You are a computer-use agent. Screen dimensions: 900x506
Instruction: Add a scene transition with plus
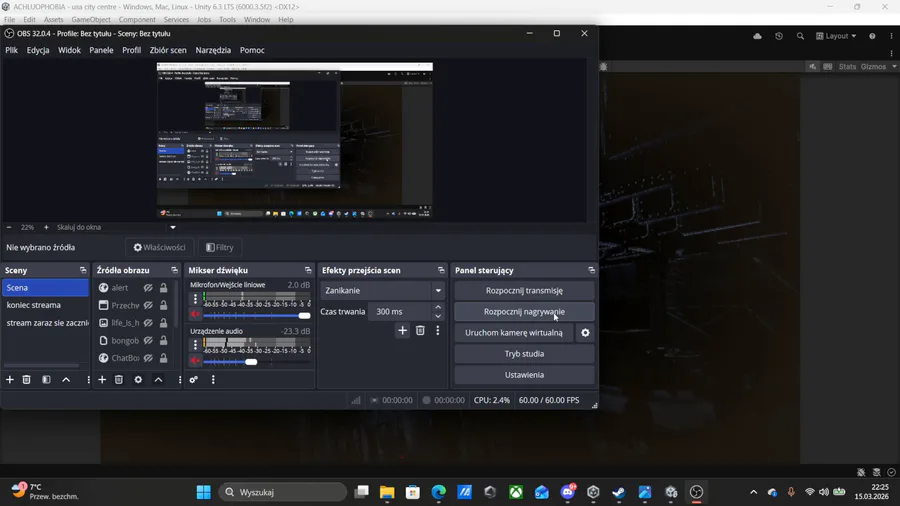(x=402, y=330)
